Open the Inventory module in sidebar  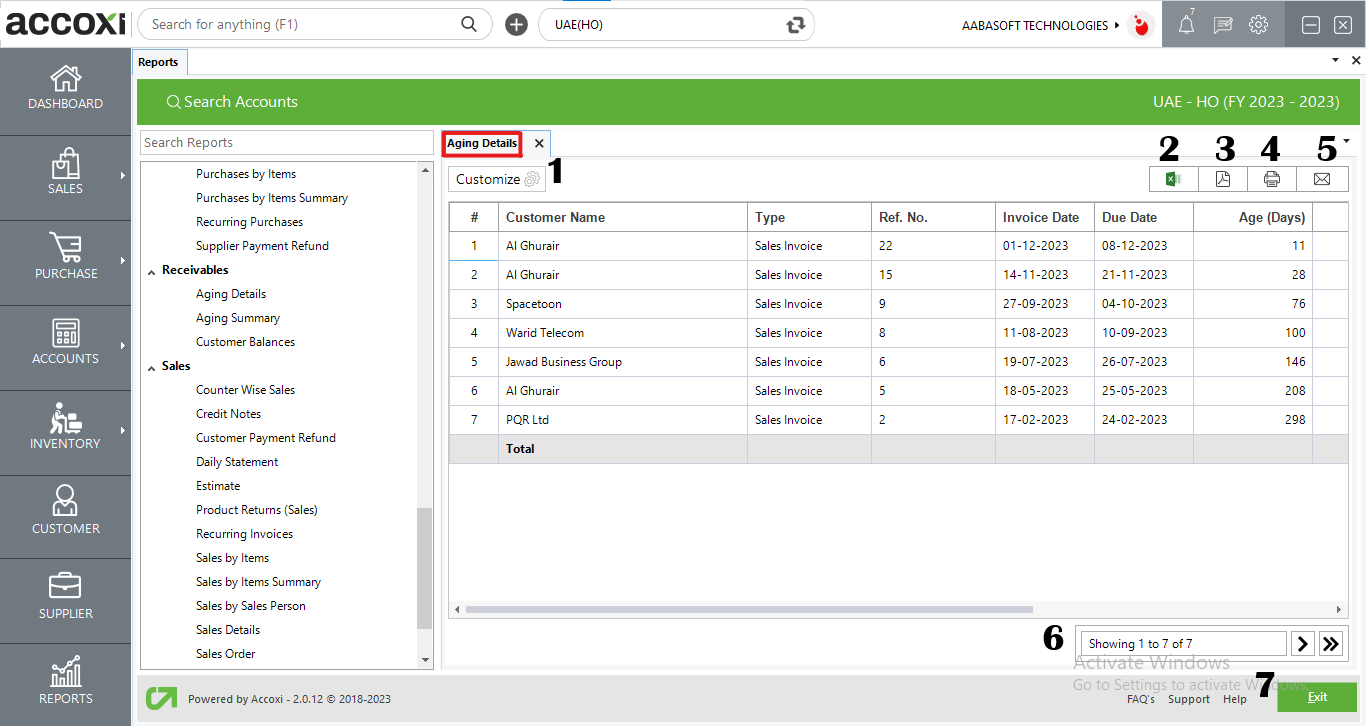[66, 429]
